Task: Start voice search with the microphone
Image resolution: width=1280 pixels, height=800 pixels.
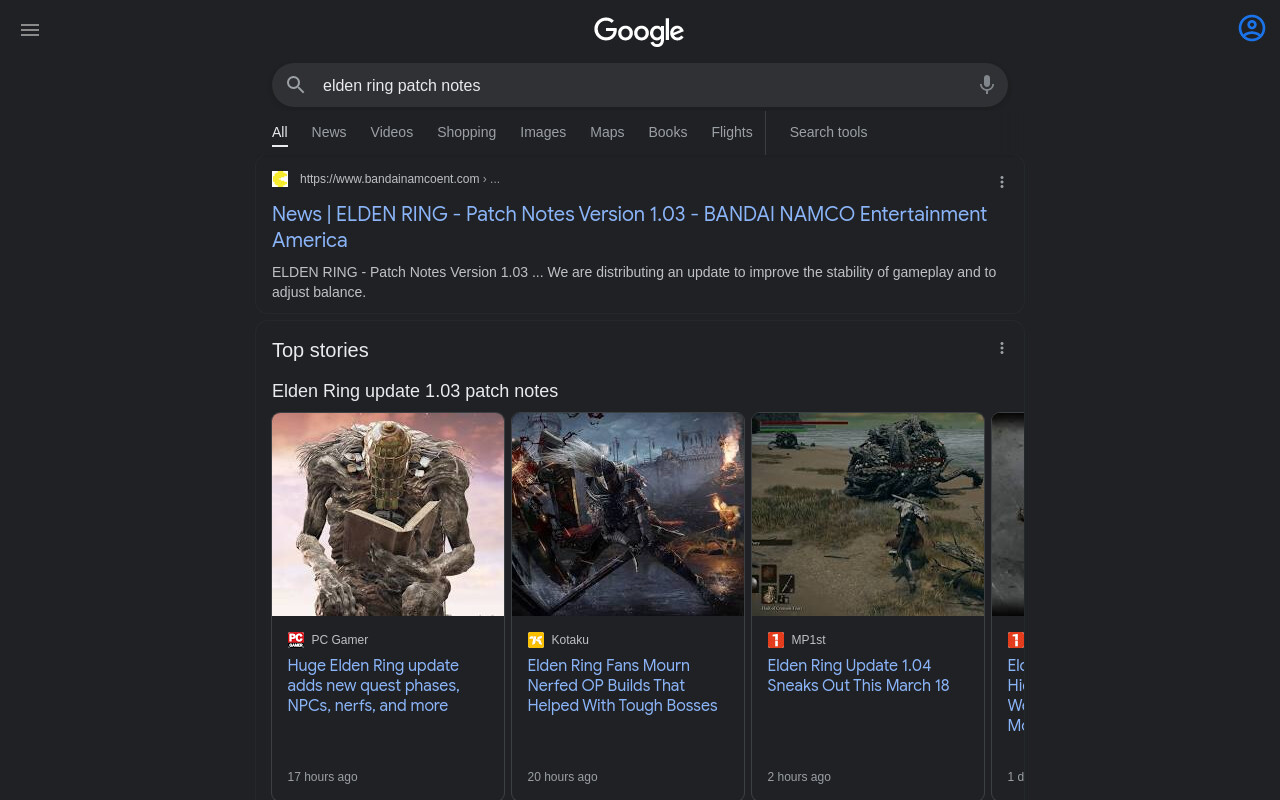Action: pos(987,85)
